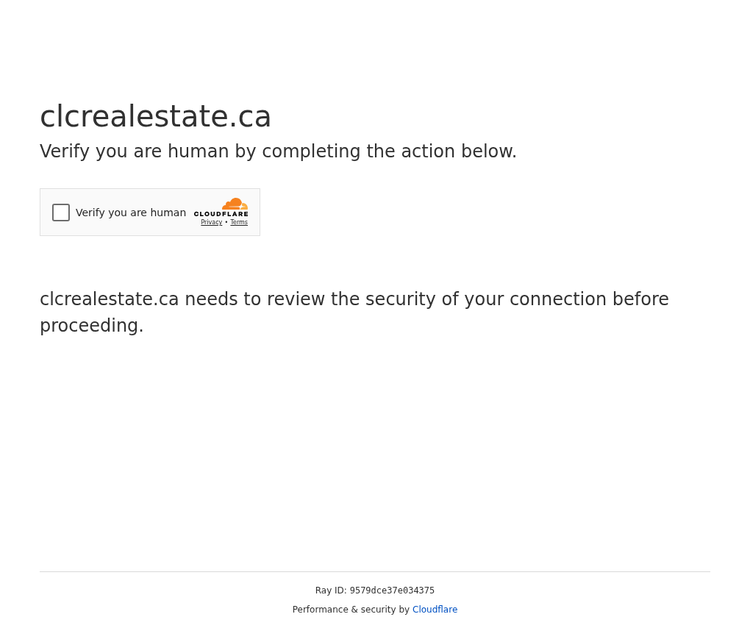Viewport: 750px width, 628px height.
Task: Click the clcrealestate.ca page heading
Action: pos(155,116)
